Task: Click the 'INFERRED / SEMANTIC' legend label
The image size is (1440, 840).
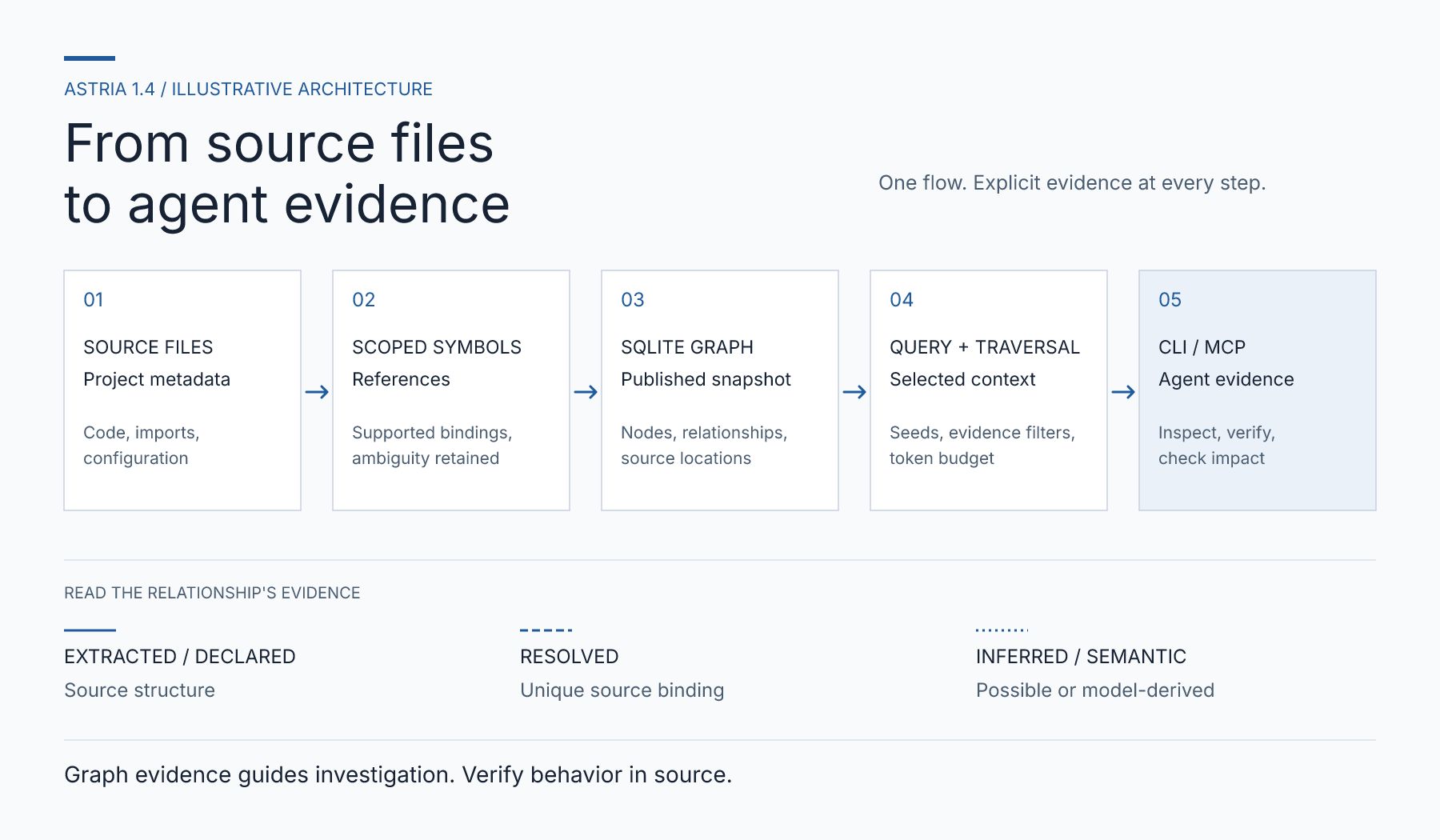Action: coord(1081,656)
